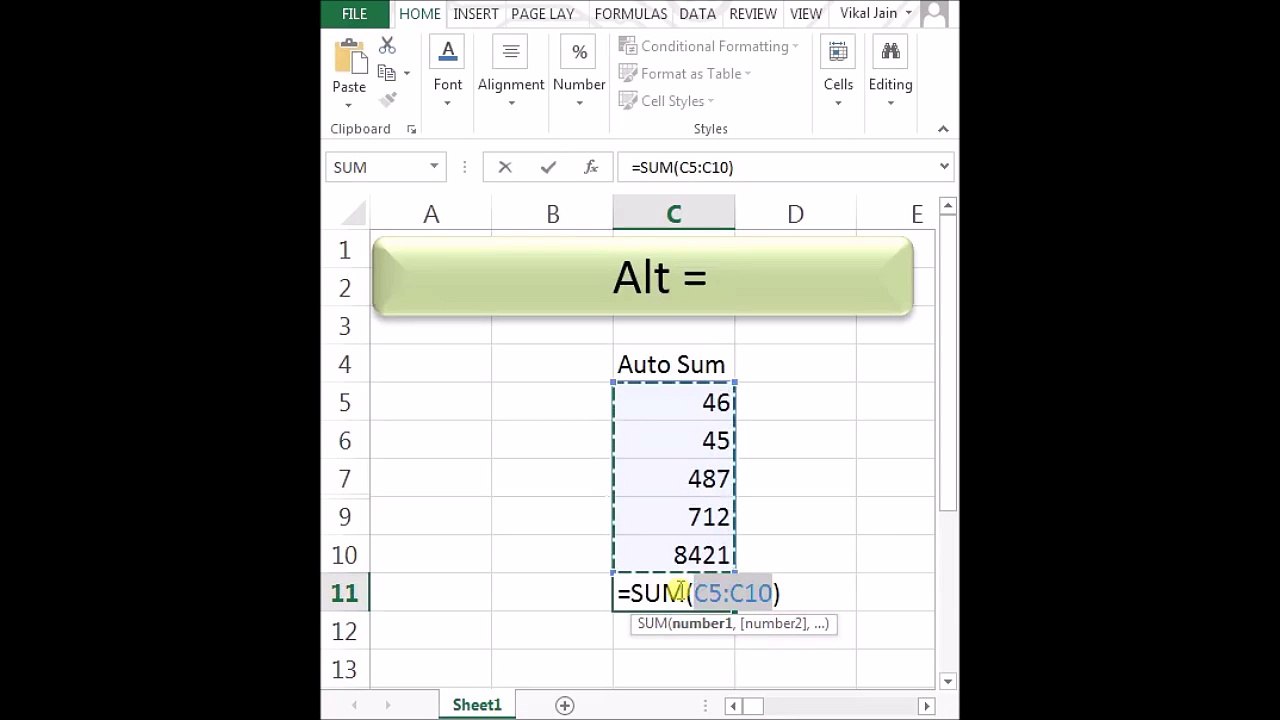Expand the formula bar
1280x720 pixels.
pyautogui.click(x=944, y=167)
